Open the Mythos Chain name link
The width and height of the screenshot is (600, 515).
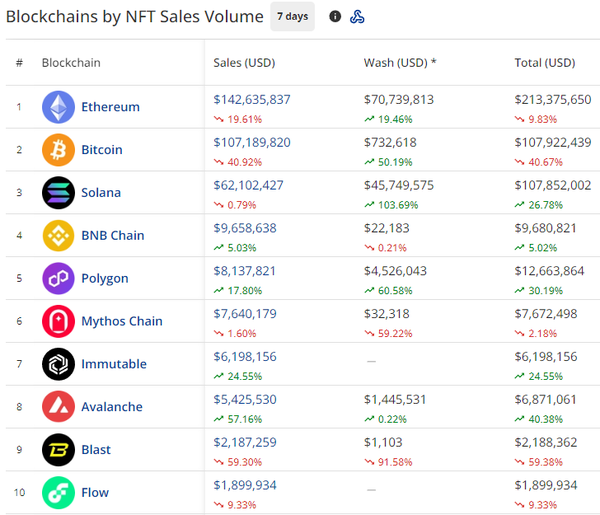point(121,321)
